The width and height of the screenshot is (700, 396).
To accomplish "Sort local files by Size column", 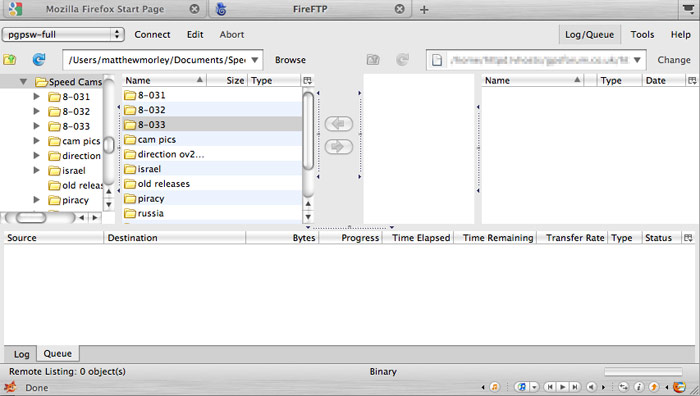I will point(228,80).
